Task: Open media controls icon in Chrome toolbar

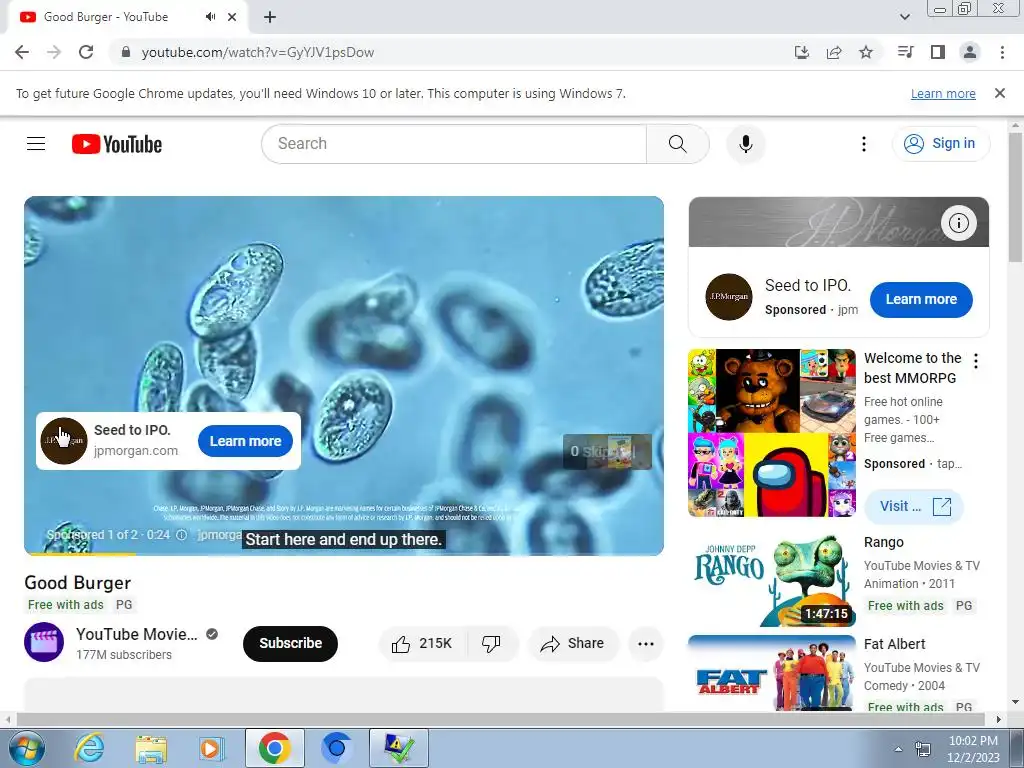Action: (x=905, y=52)
